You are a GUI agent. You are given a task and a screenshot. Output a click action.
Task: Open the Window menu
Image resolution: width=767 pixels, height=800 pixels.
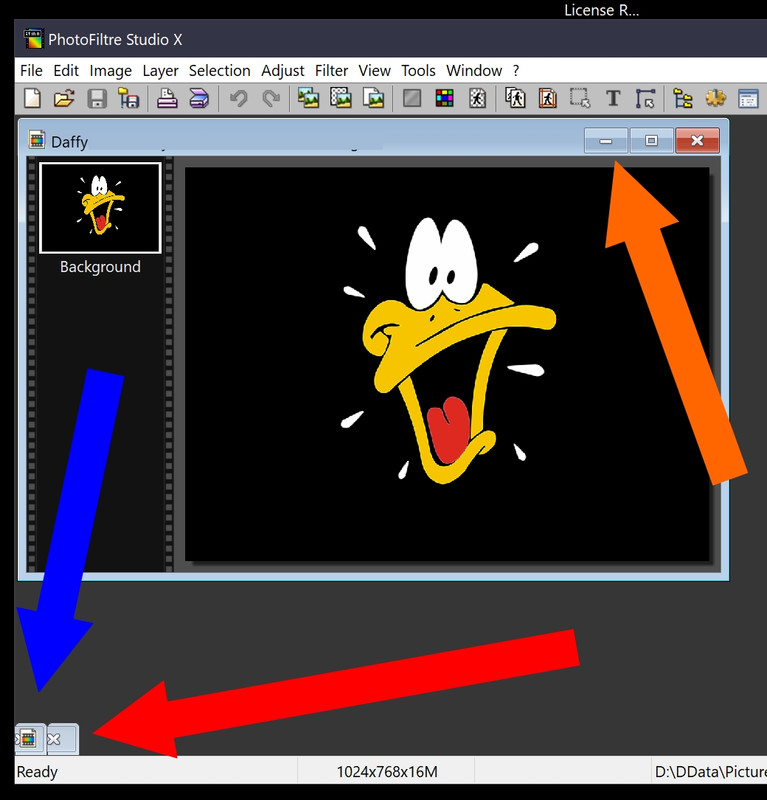[474, 70]
